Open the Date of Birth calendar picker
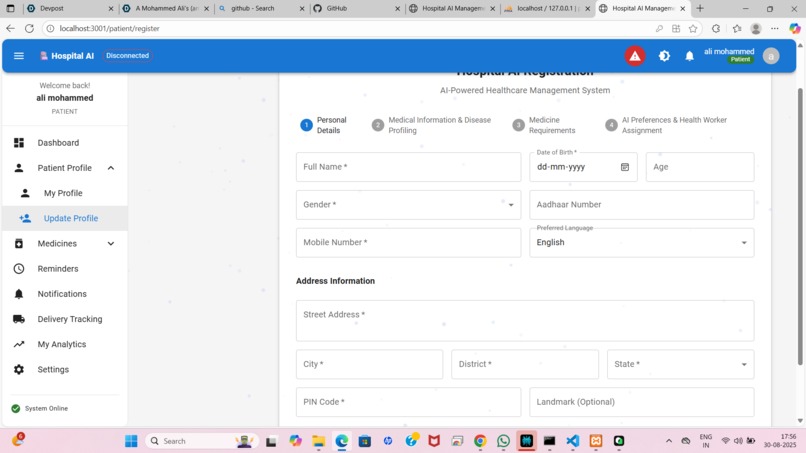 coord(625,167)
